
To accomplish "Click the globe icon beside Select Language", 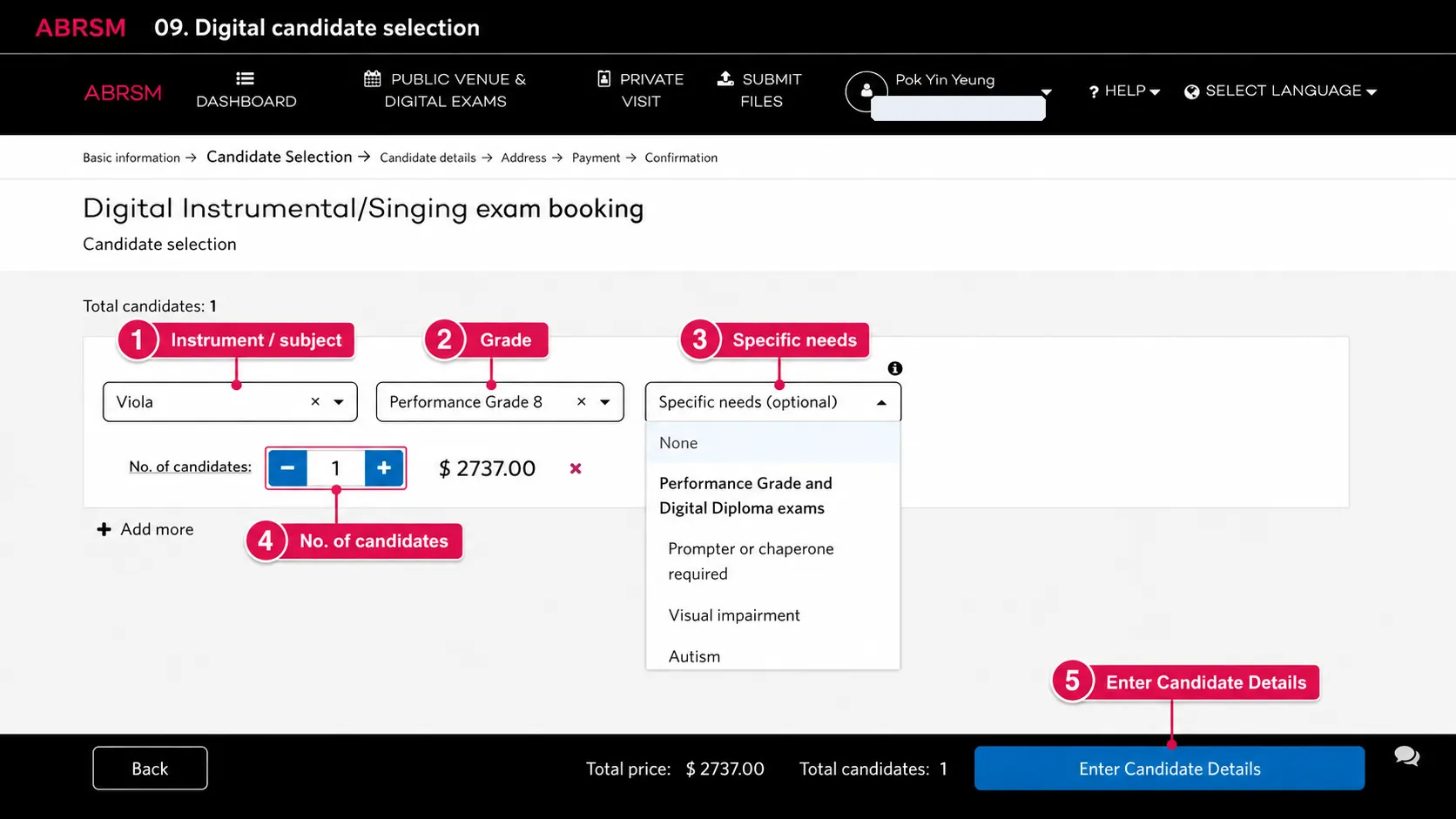I will pos(1192,91).
